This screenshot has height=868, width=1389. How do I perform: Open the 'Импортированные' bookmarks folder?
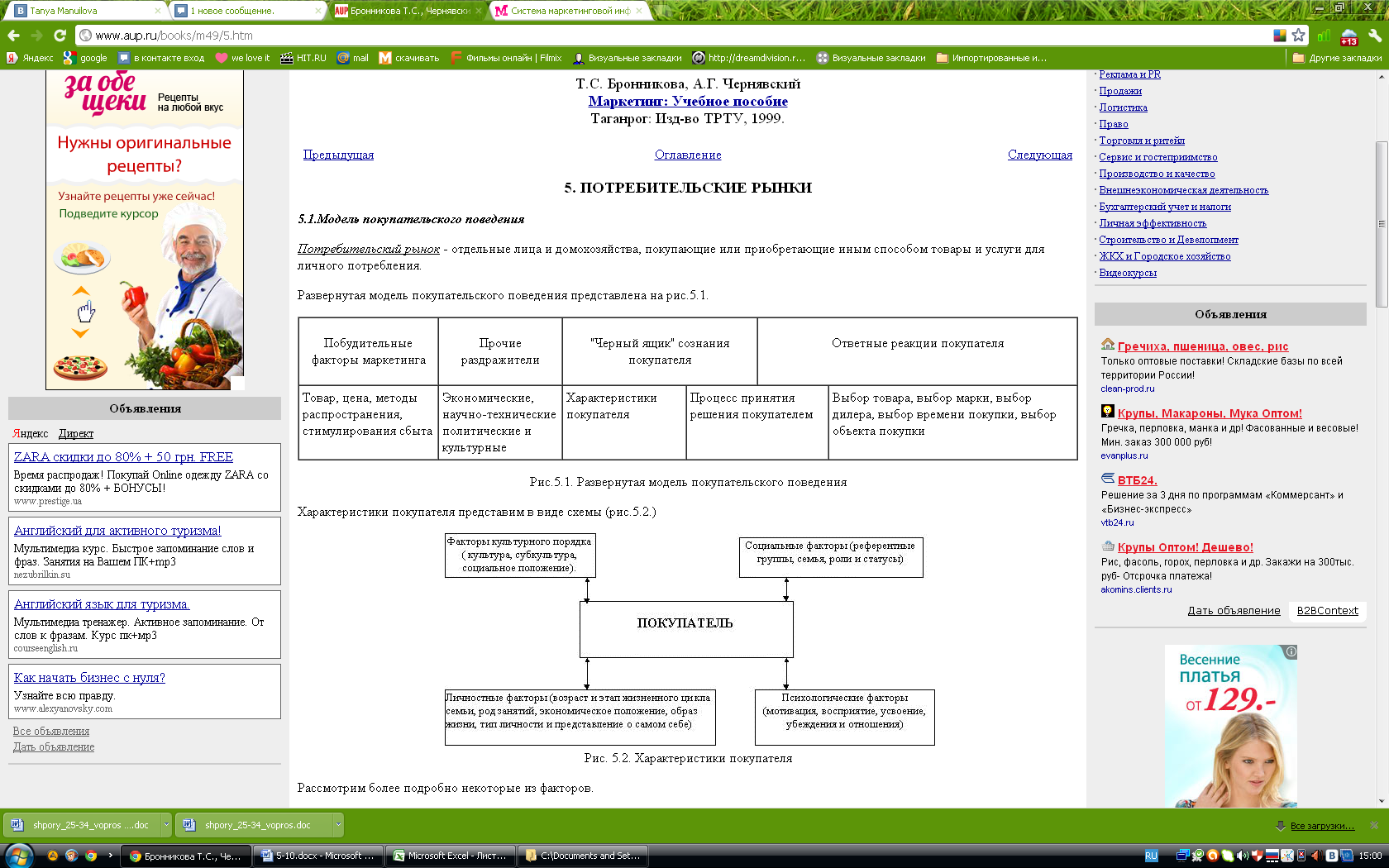coord(991,58)
